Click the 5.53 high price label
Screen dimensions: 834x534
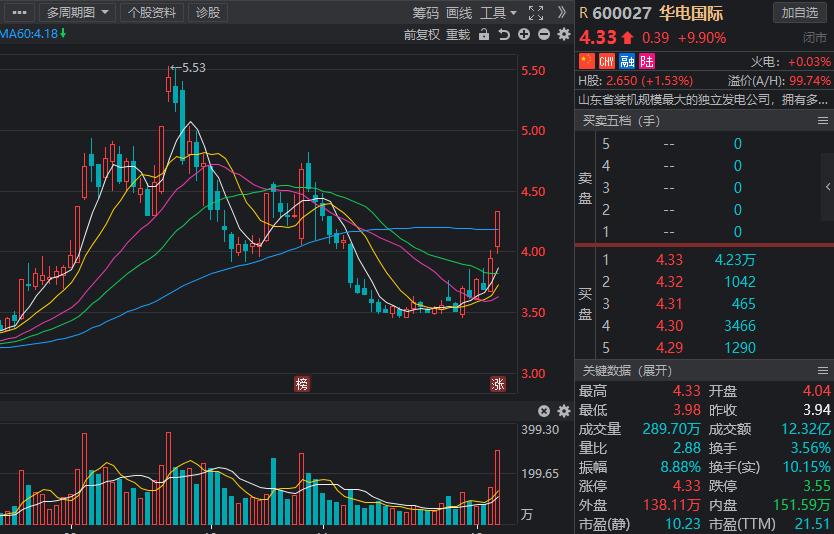[x=194, y=68]
